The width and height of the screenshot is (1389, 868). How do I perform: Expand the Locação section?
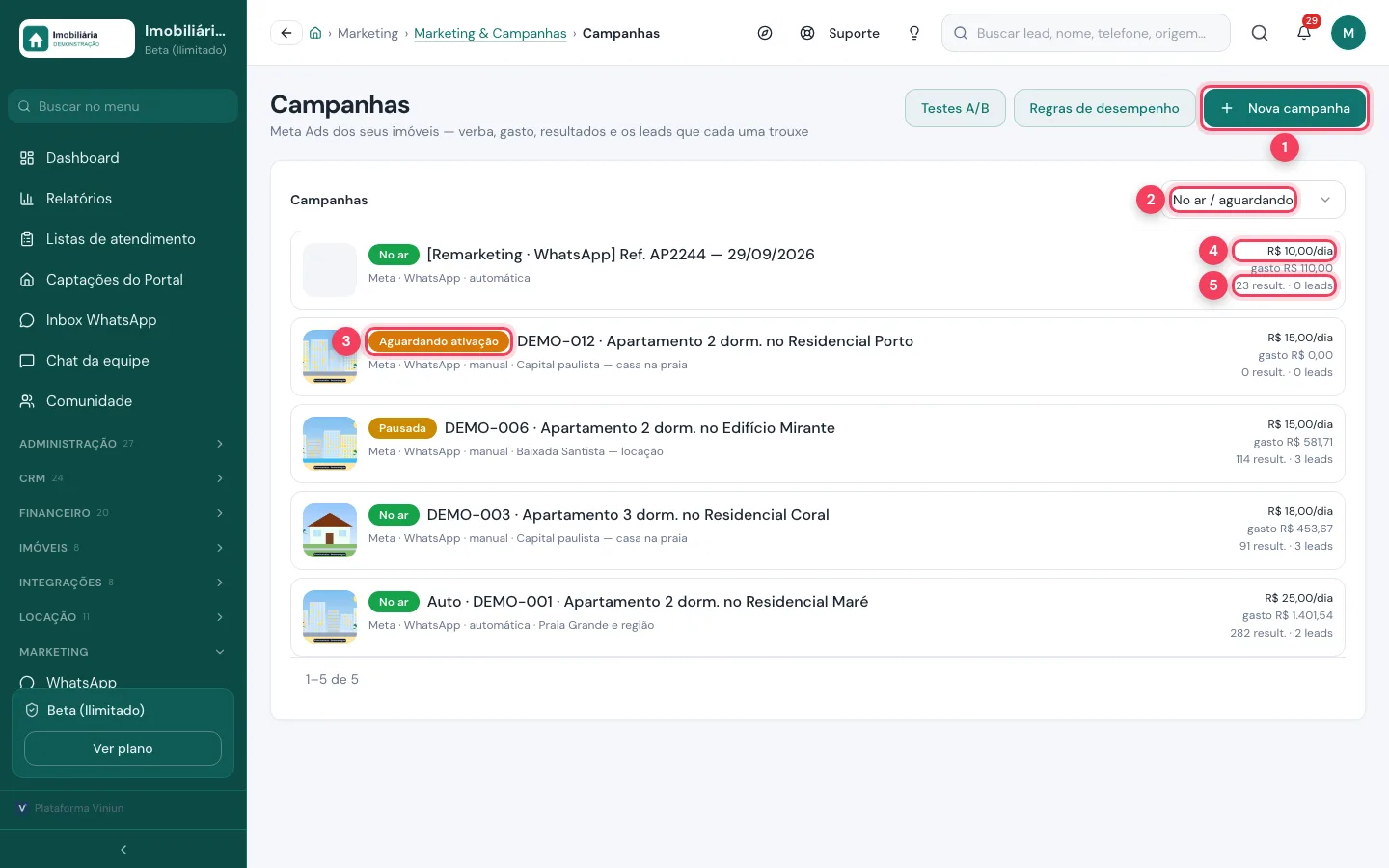coord(123,617)
